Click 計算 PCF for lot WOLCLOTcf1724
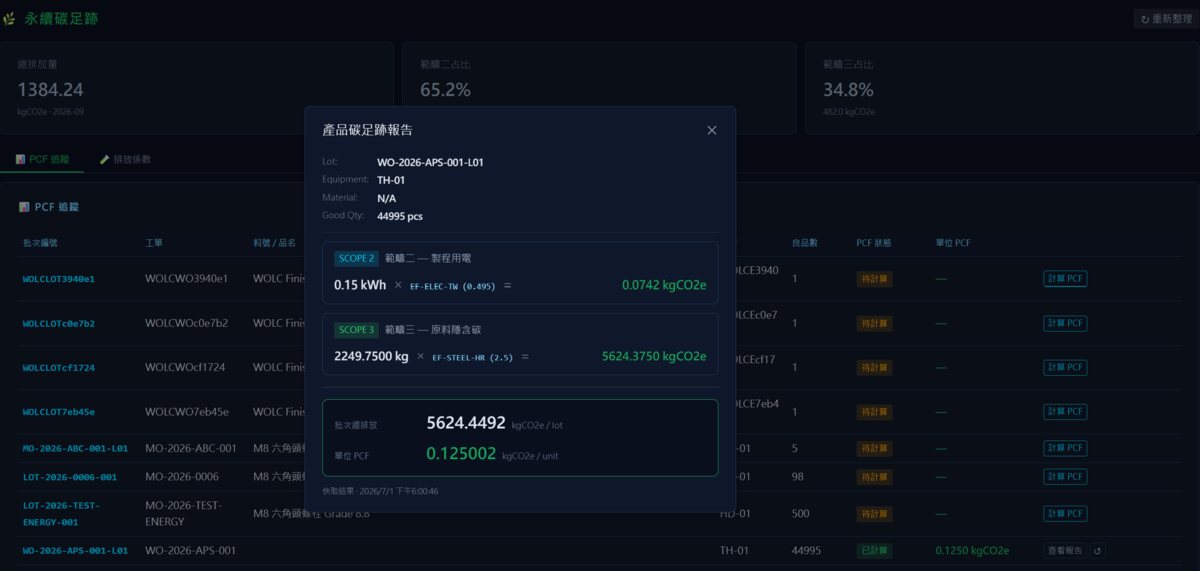The image size is (1200, 571). [1065, 367]
